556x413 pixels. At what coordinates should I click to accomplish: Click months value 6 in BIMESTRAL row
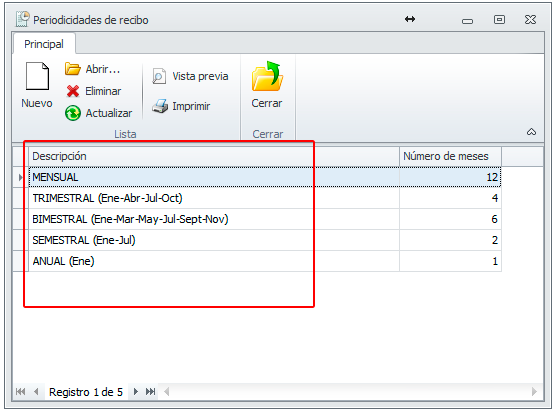pos(450,219)
